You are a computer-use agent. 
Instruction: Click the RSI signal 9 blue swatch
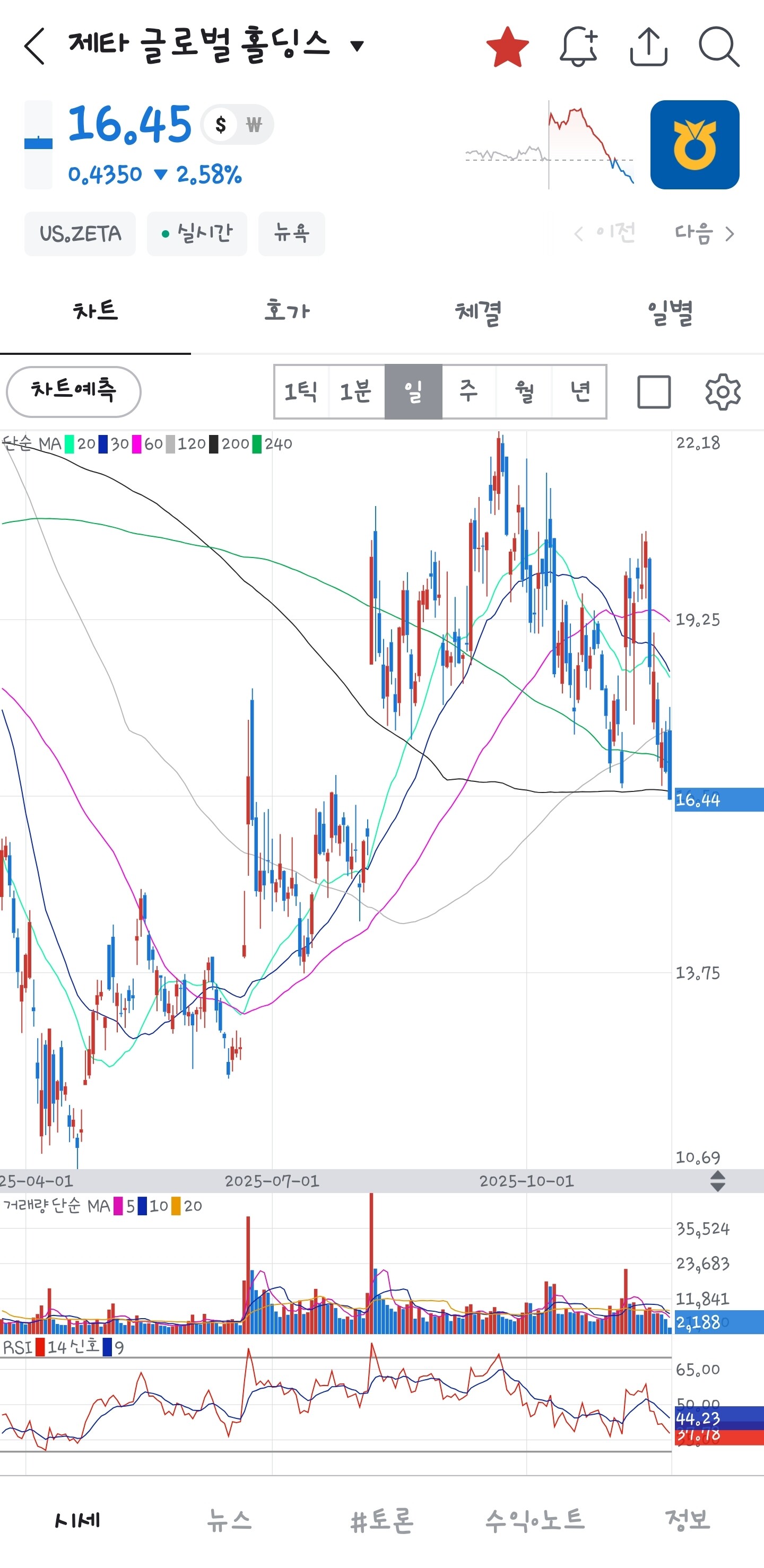tap(107, 1348)
